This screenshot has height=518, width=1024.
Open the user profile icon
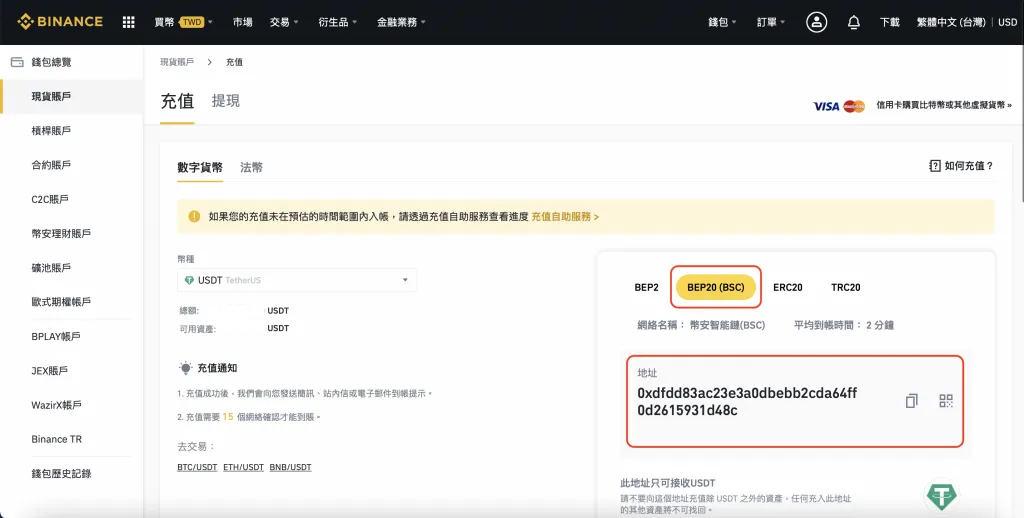click(817, 22)
